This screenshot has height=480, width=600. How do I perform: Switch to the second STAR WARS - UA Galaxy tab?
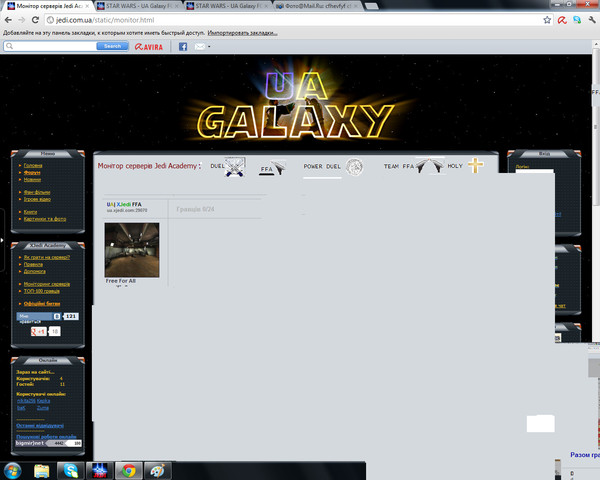[138, 6]
